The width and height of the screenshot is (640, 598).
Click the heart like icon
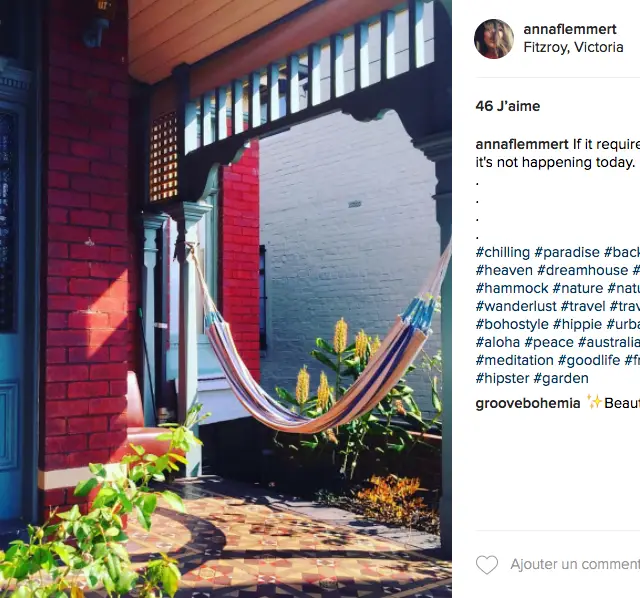(487, 565)
